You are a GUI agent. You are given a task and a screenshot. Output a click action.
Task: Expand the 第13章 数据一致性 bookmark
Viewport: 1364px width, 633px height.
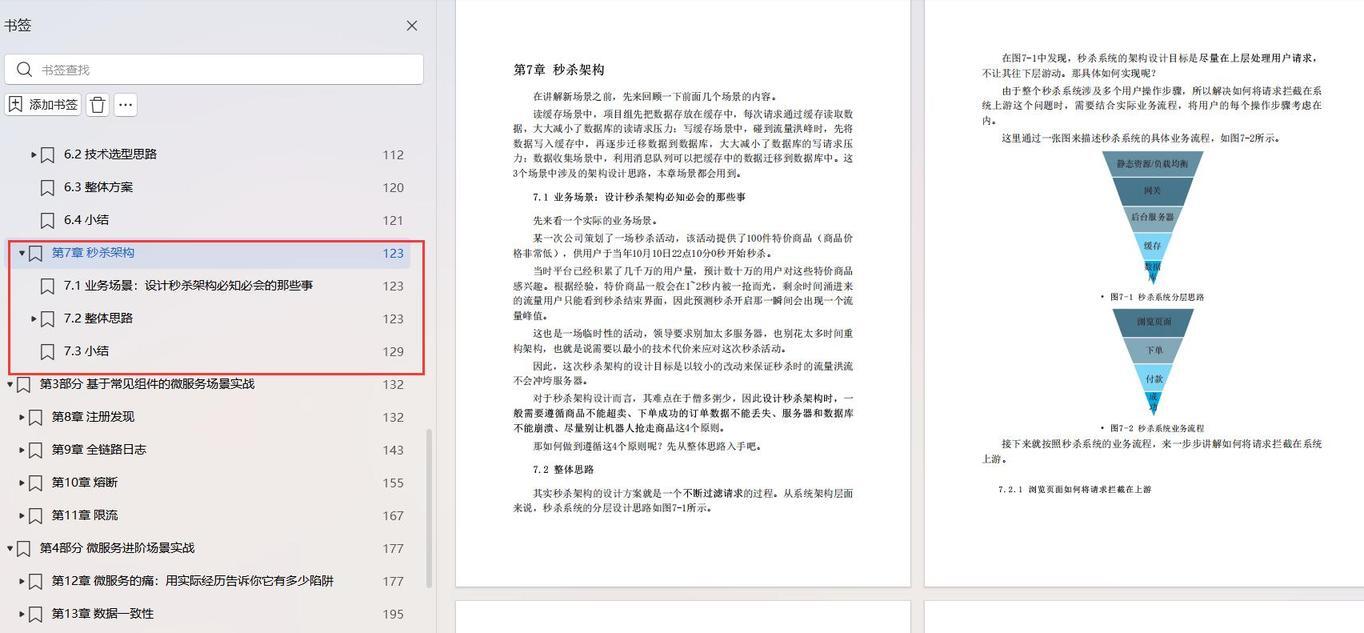click(21, 614)
